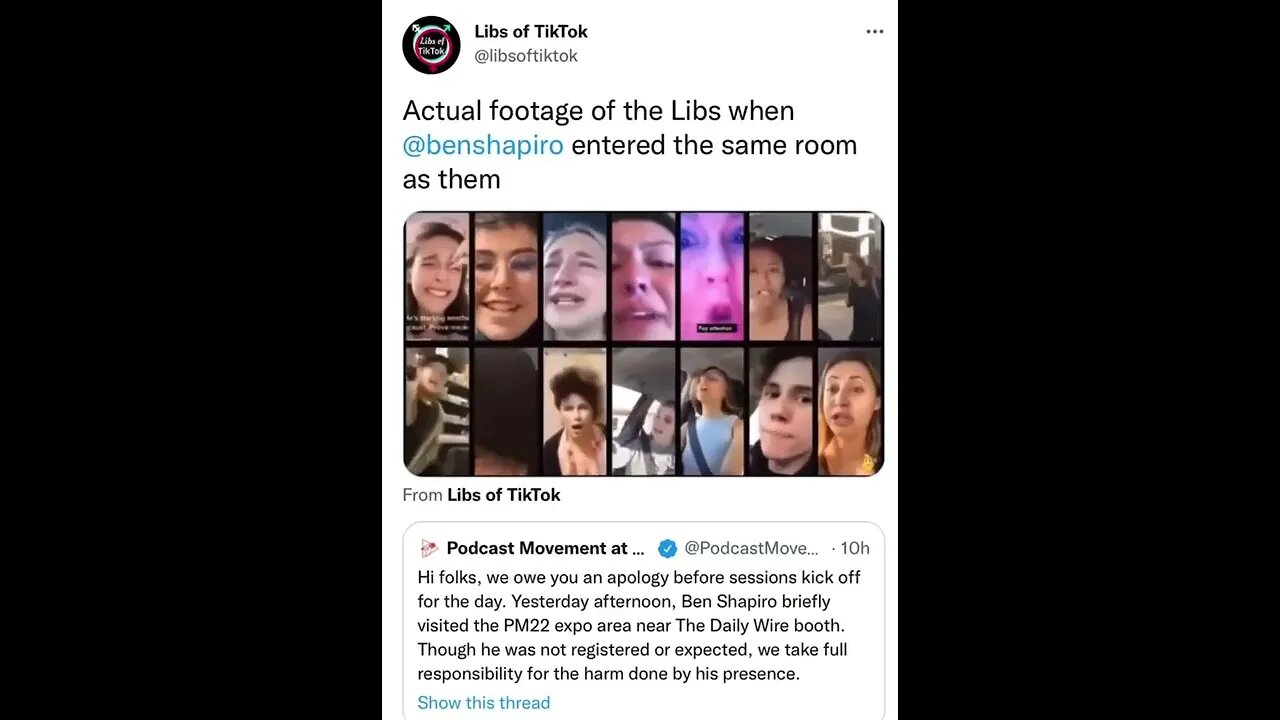This screenshot has height=720, width=1280.
Task: Open the three-dot tweet options menu
Action: [x=874, y=32]
